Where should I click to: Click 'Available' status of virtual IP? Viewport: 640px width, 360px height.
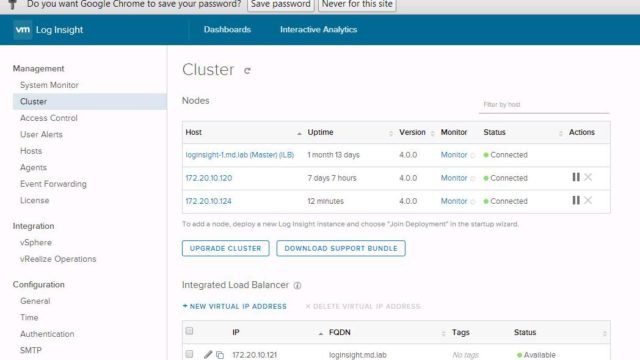pyautogui.click(x=536, y=355)
